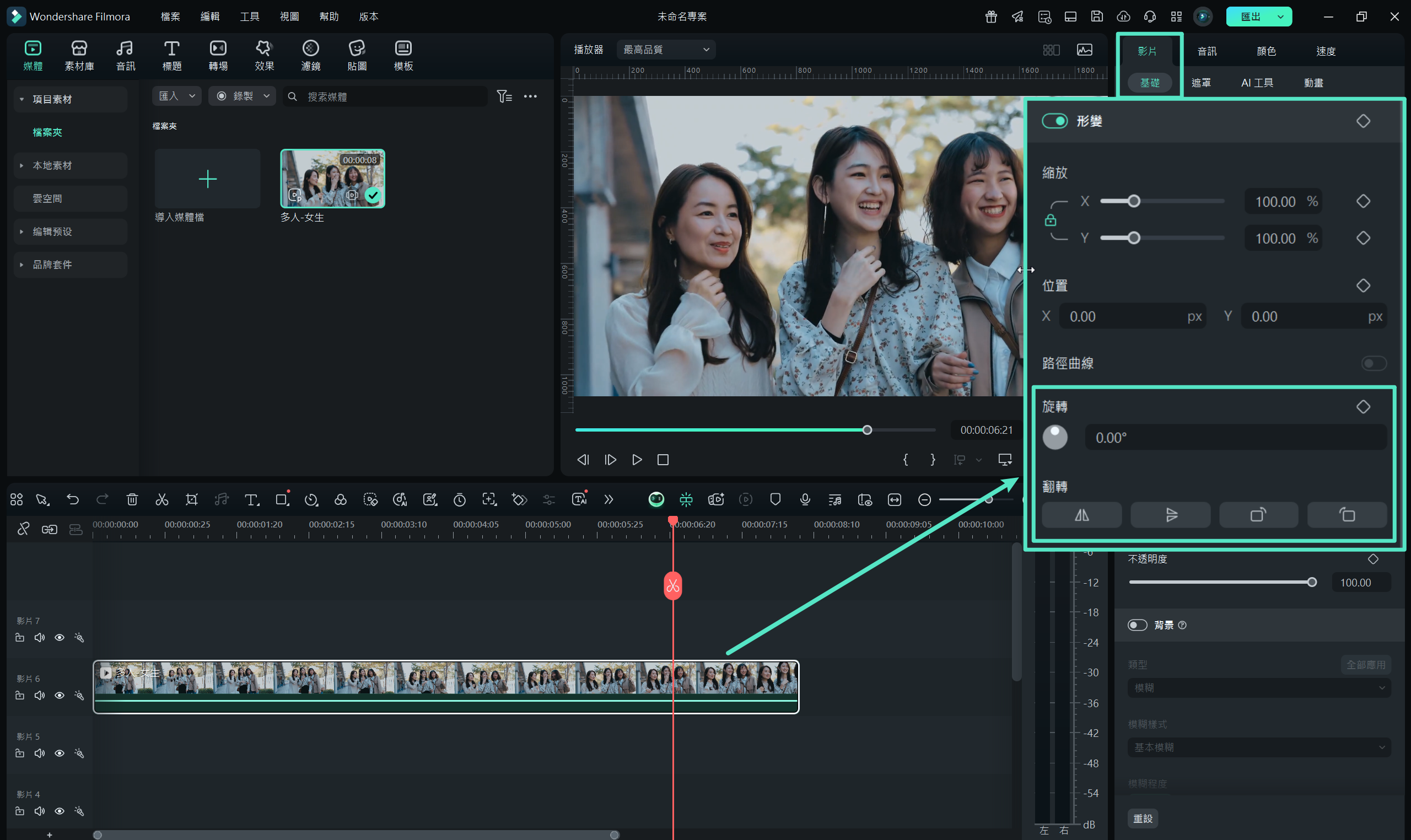
Task: Adjust the 縮放 X scale slider
Action: click(x=1162, y=201)
